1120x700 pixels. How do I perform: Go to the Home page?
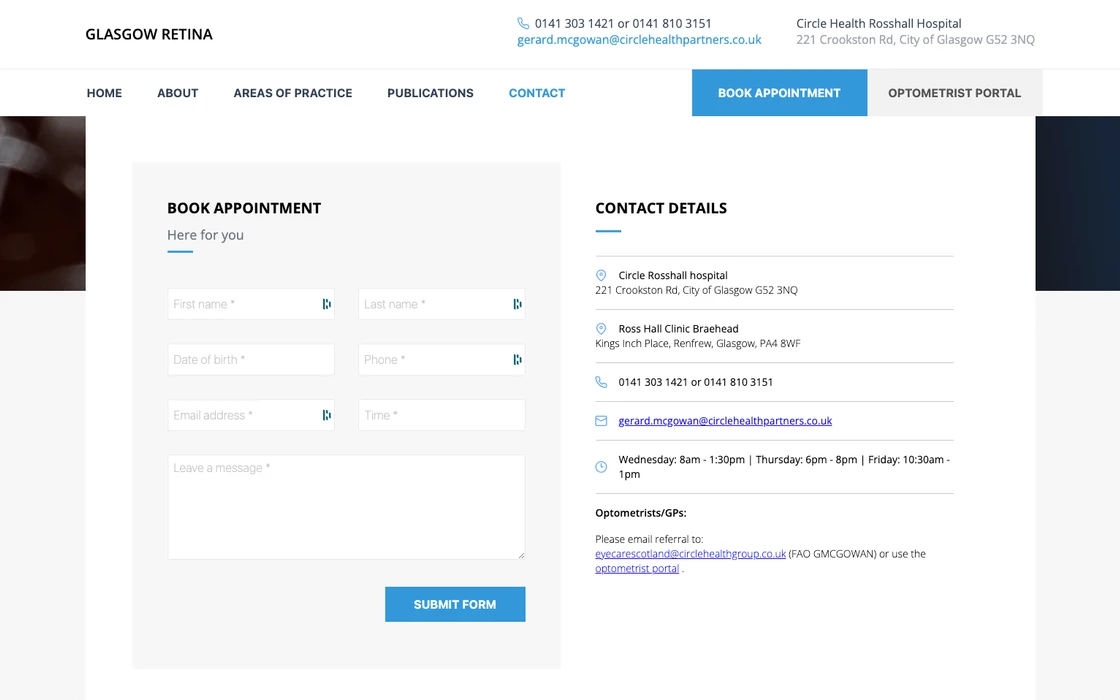click(104, 93)
